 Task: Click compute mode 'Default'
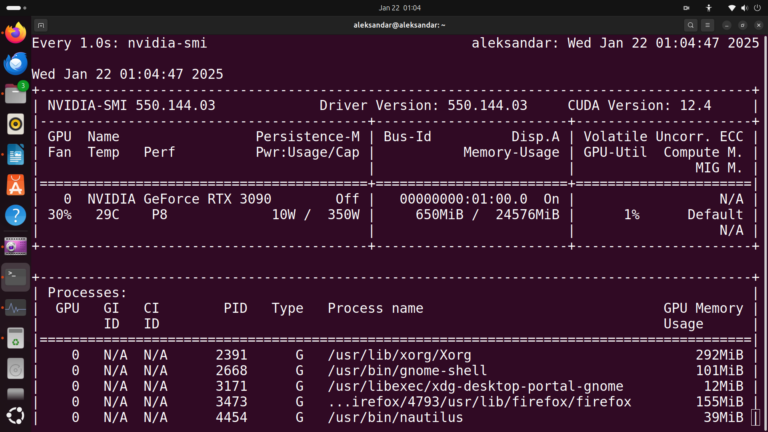coord(715,215)
